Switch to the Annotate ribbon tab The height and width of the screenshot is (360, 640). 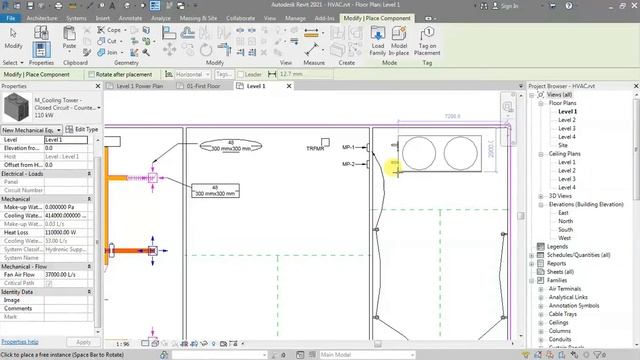tap(130, 18)
